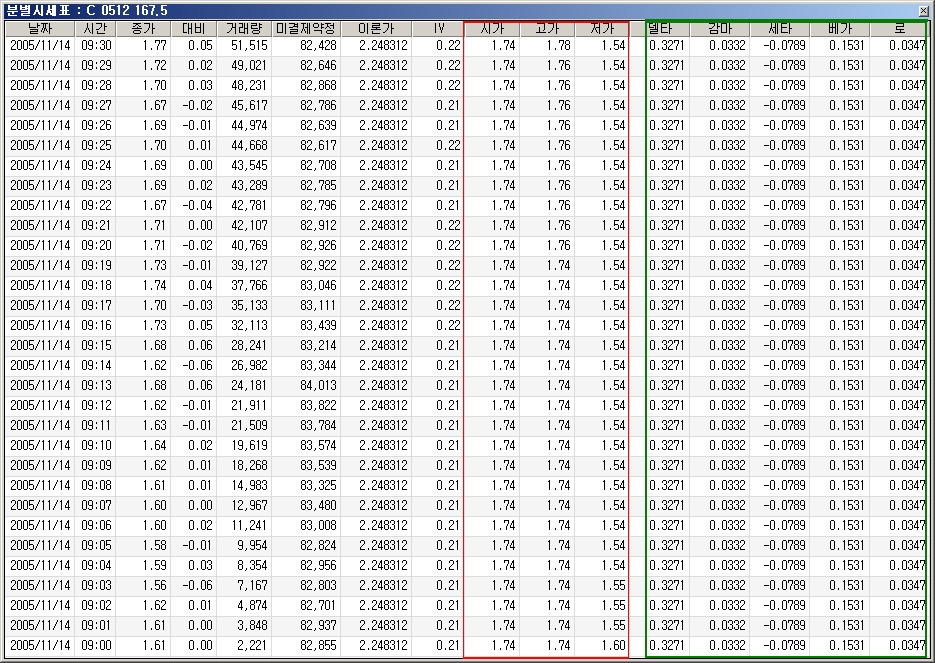The image size is (935, 663).
Task: Click the 세타 column header
Action: click(779, 28)
